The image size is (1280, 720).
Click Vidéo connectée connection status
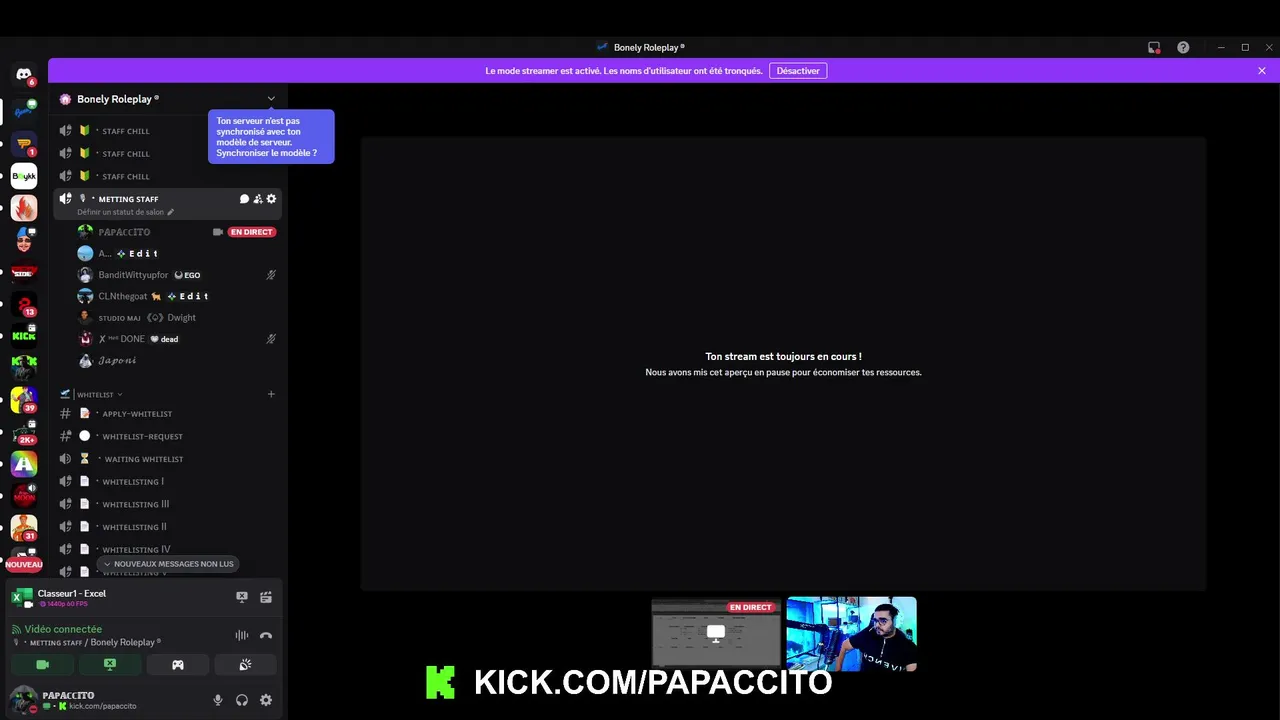(x=63, y=629)
